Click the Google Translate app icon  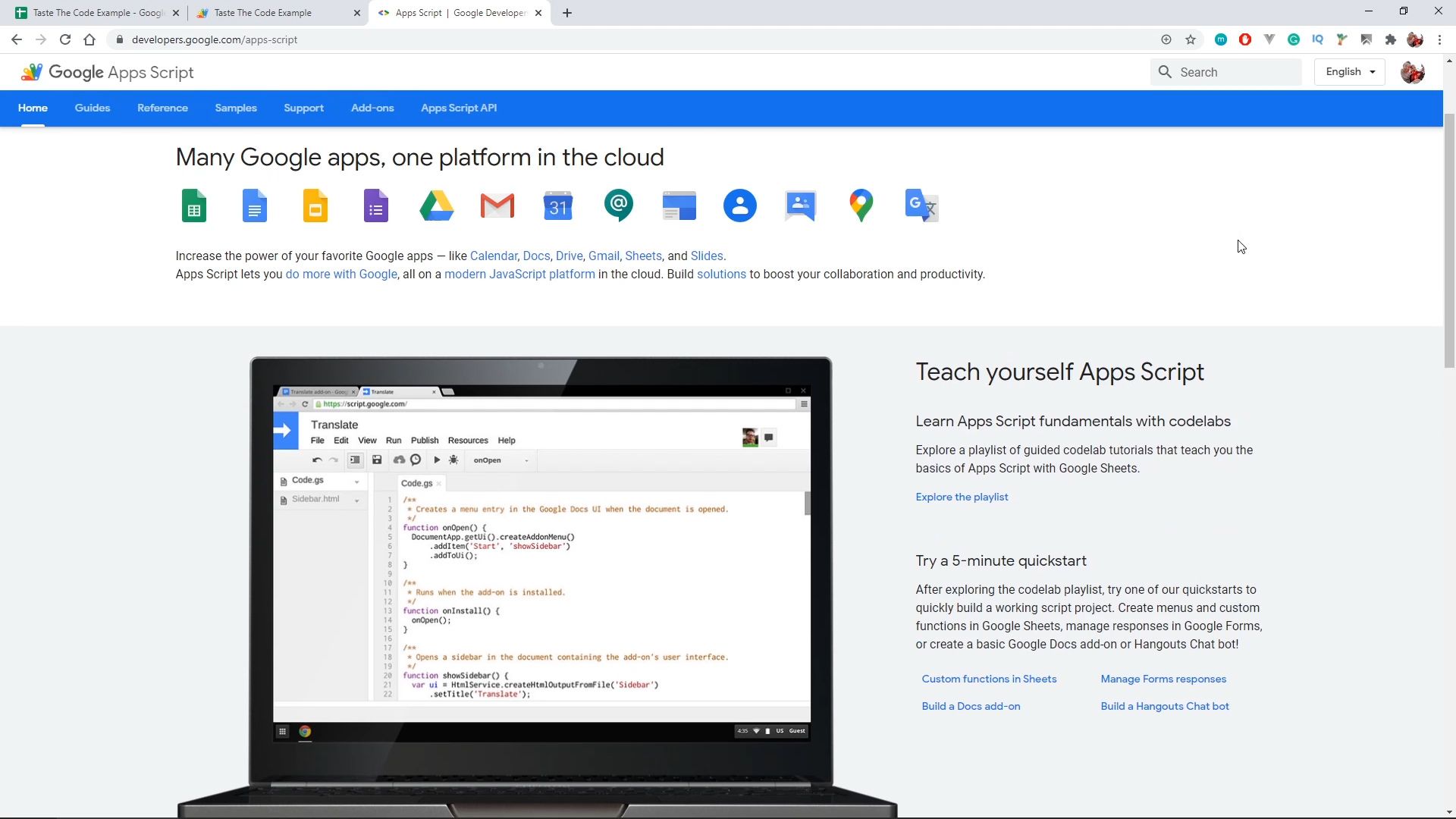(x=922, y=206)
